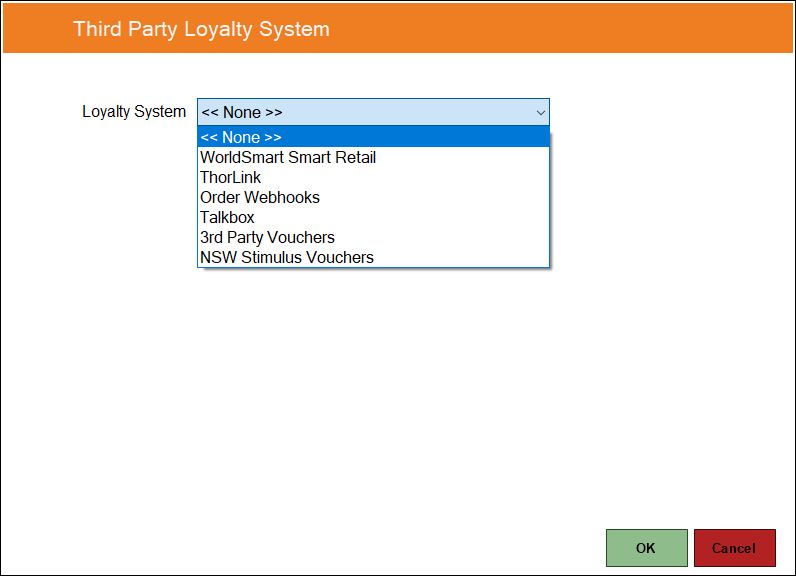Pick the Order Webhooks option
The image size is (796, 576).
point(373,197)
